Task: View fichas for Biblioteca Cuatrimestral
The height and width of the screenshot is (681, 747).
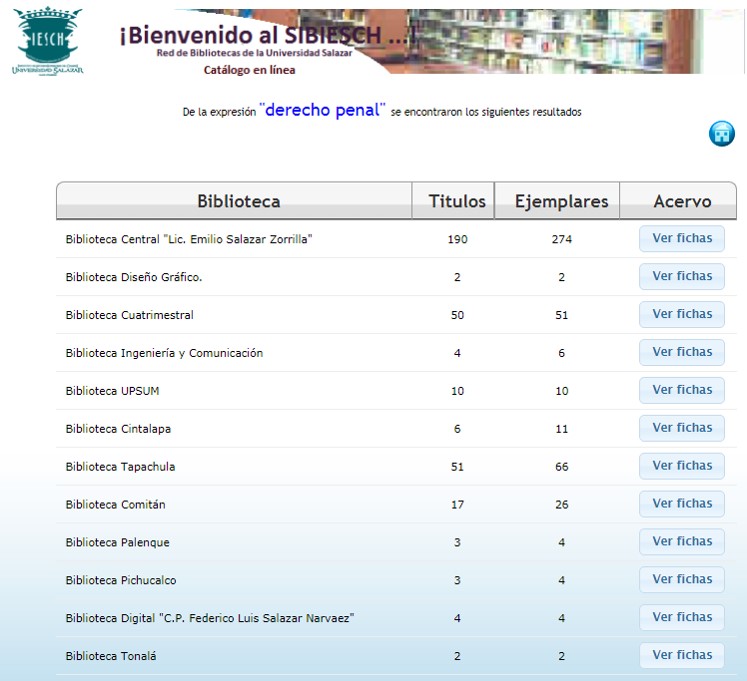Action: 681,315
